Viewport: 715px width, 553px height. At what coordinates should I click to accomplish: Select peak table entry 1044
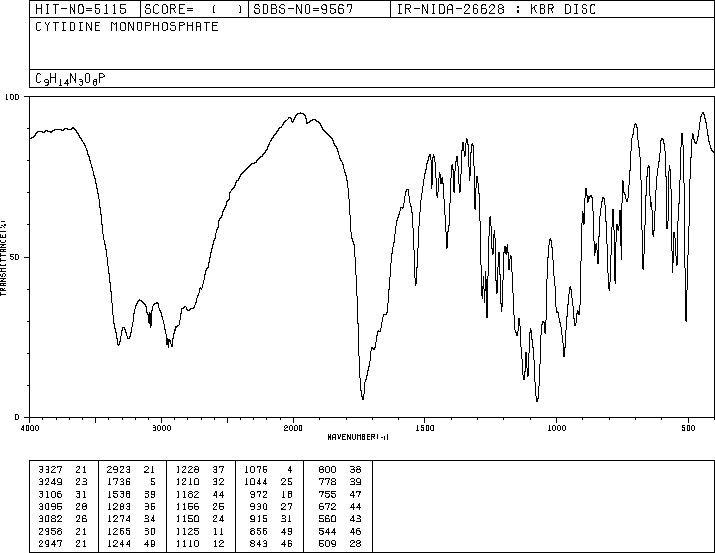click(256, 481)
